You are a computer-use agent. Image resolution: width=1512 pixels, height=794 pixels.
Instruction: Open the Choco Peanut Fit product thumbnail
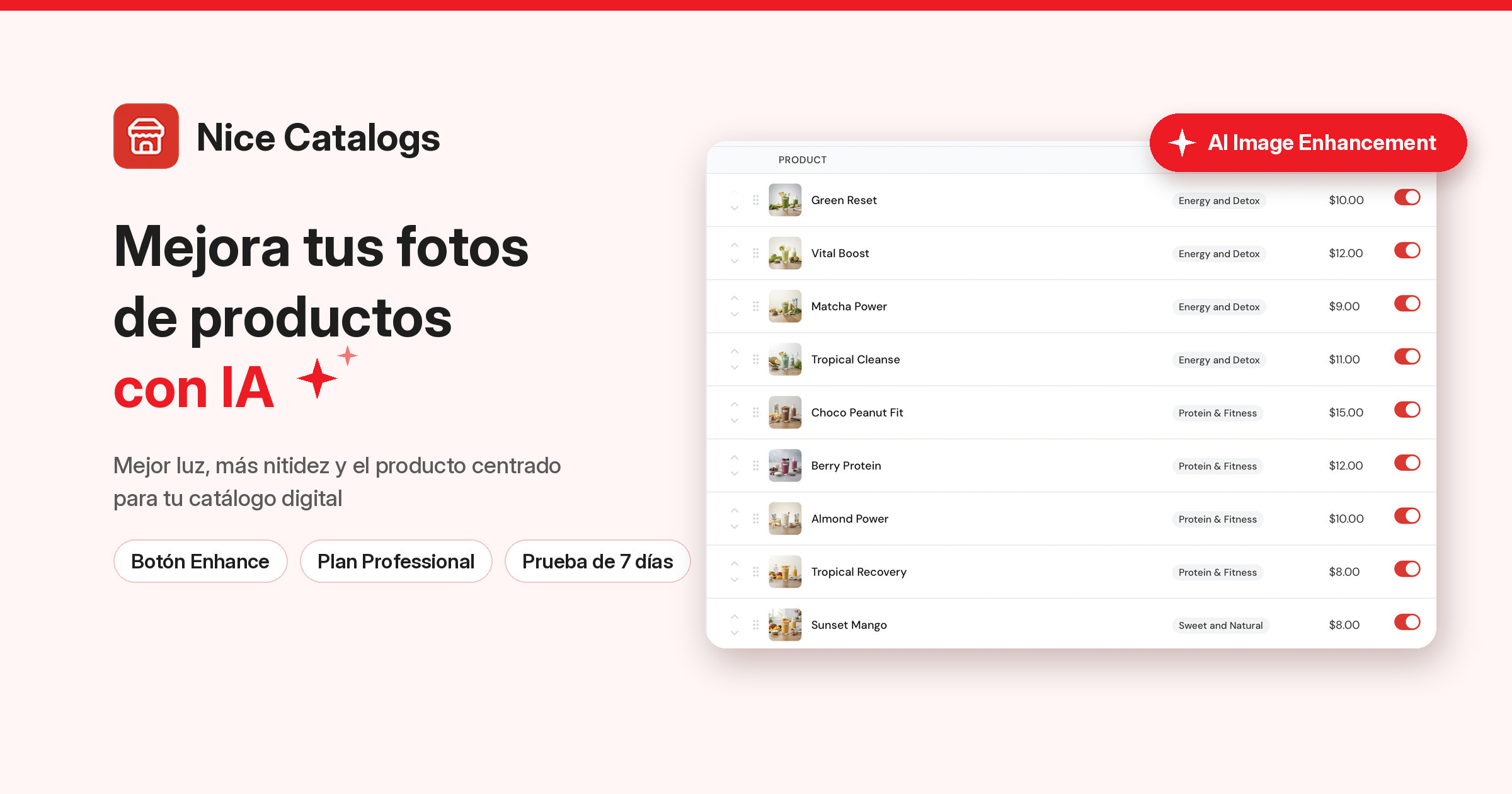[x=785, y=412]
